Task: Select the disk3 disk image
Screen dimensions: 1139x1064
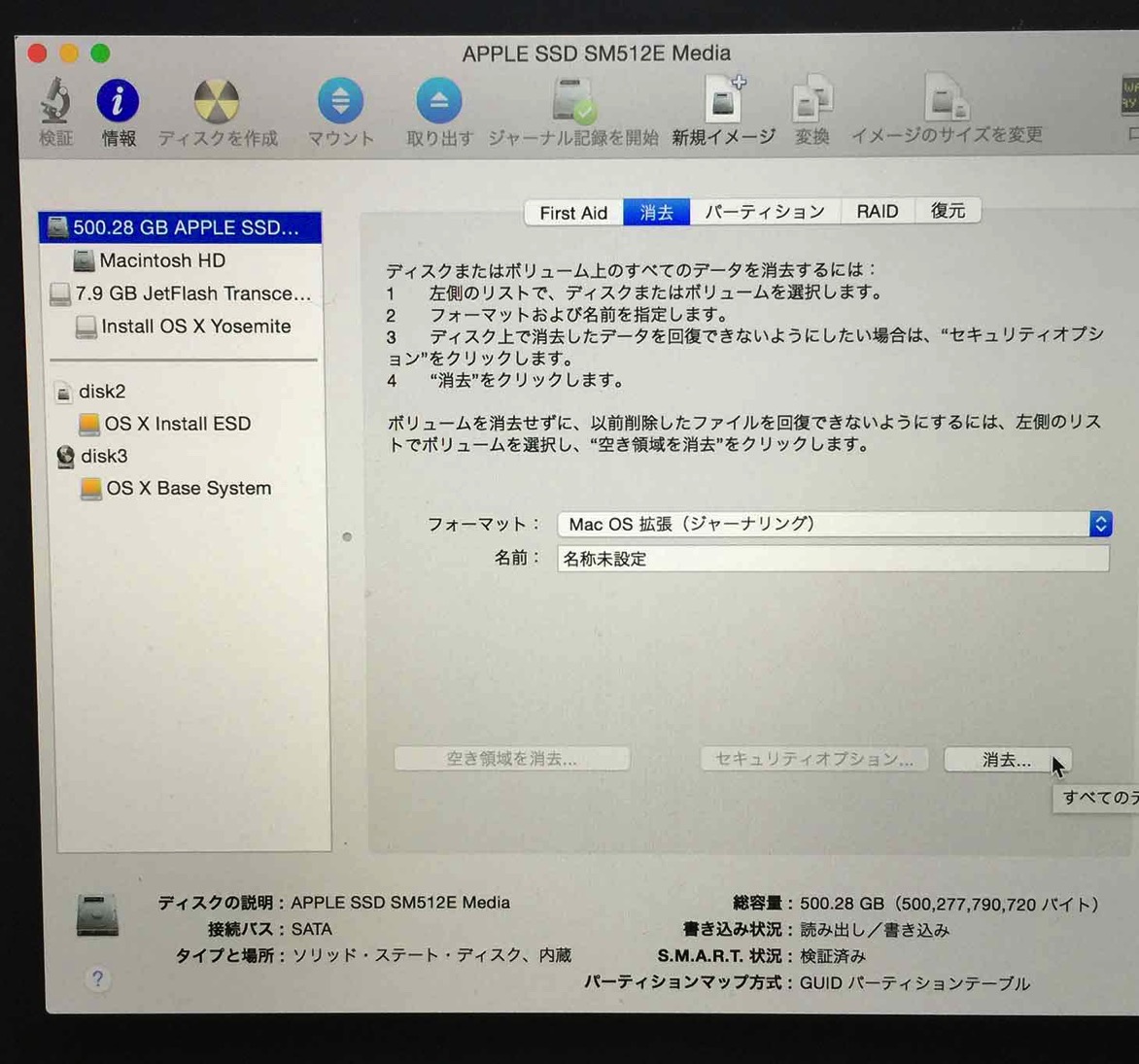Action: pos(91,456)
